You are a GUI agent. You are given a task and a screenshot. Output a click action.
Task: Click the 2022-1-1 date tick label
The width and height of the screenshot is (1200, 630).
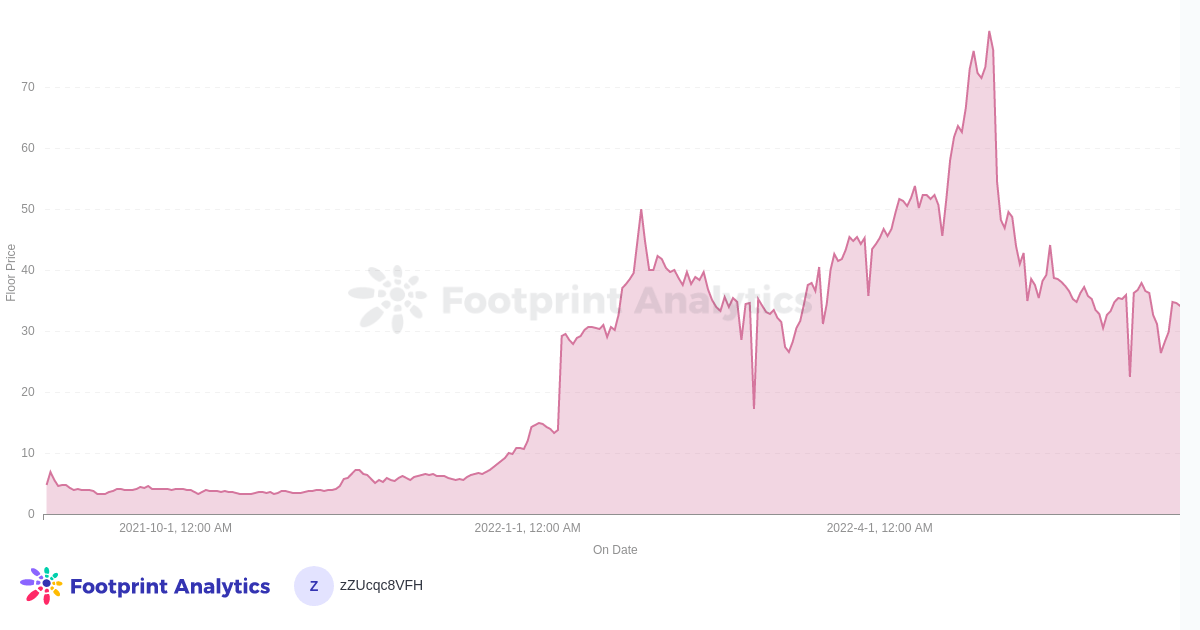[x=527, y=528]
